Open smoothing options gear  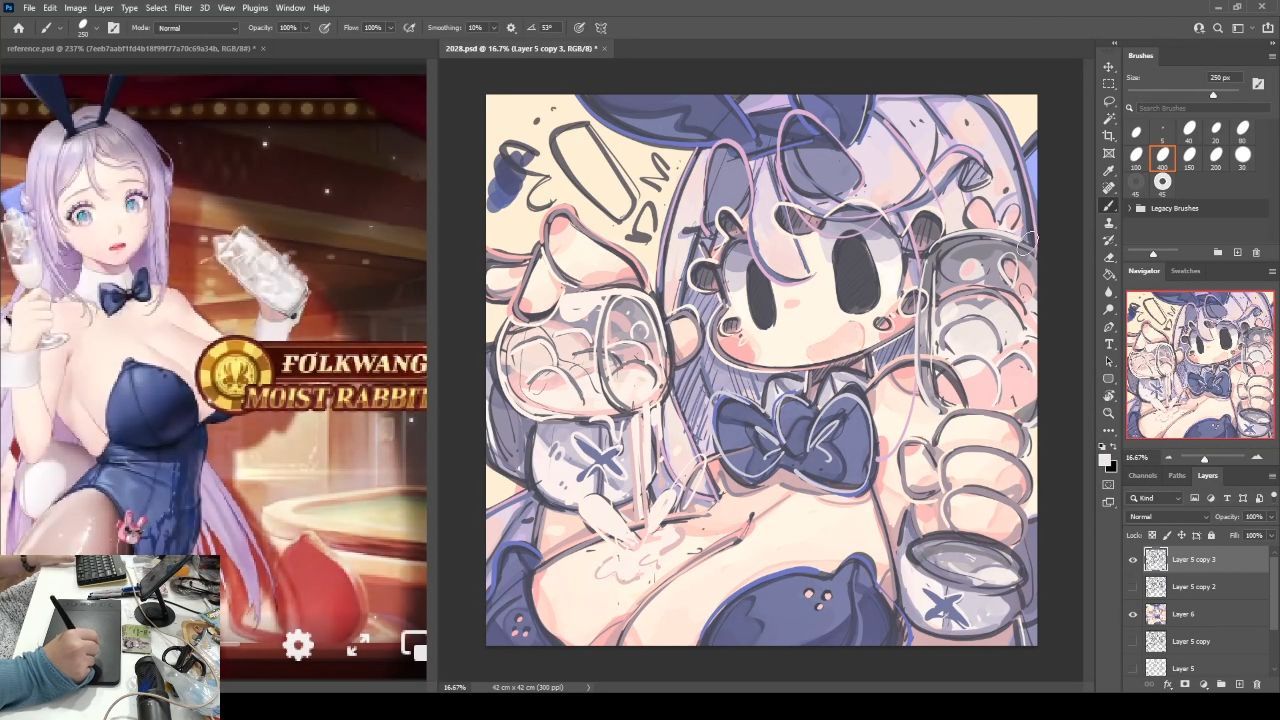(x=512, y=28)
